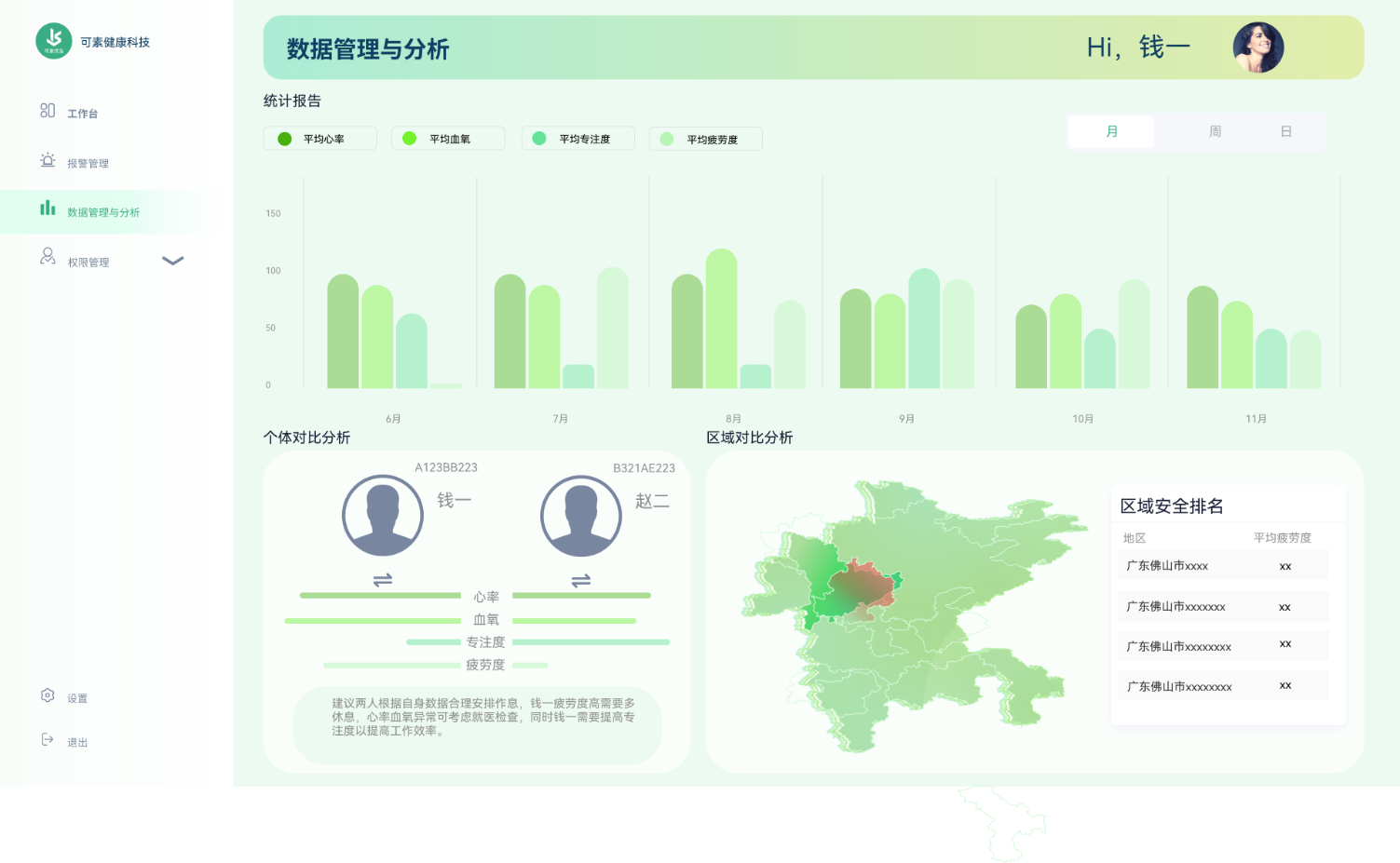Image resolution: width=1400 pixels, height=863 pixels.
Task: Click swap icon under 赵二 avatar
Action: [581, 580]
